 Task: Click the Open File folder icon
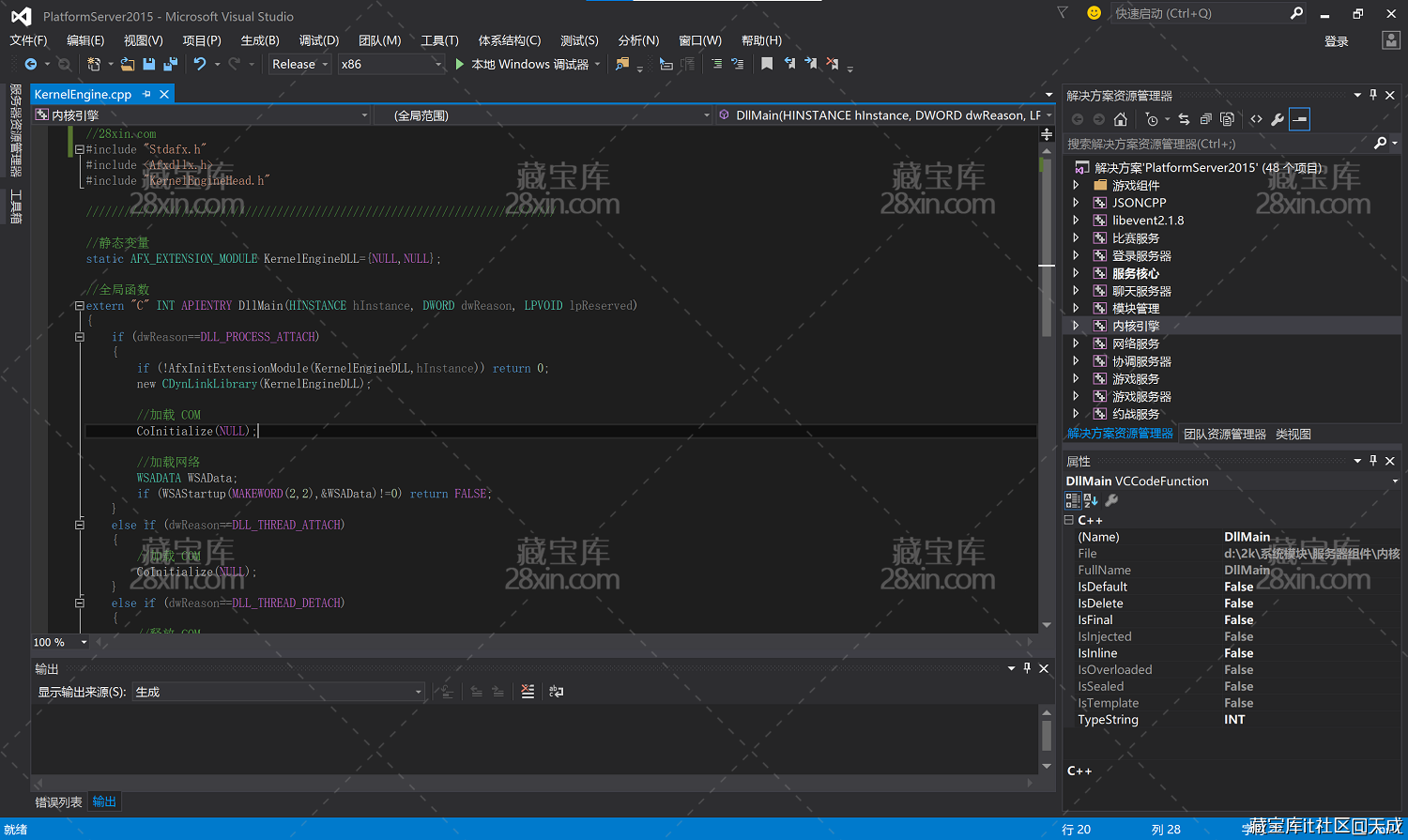click(127, 64)
